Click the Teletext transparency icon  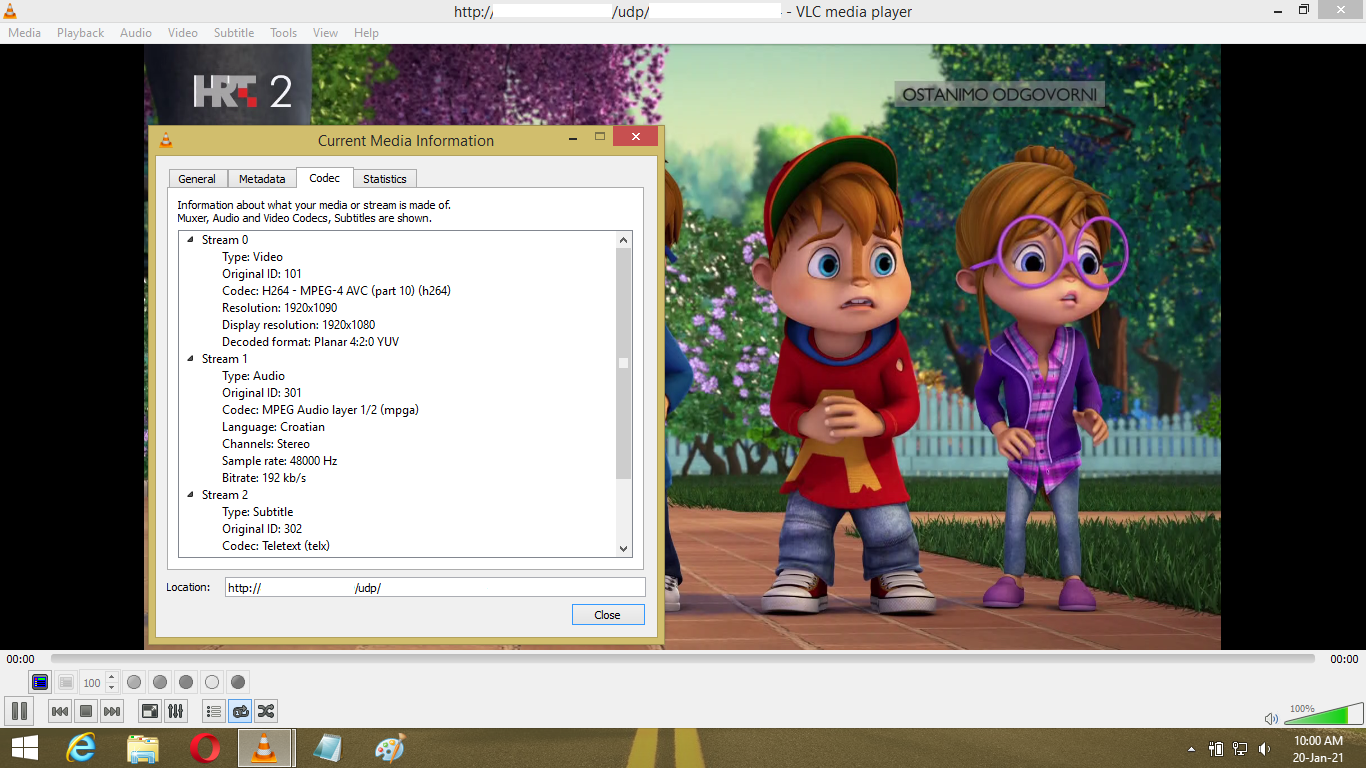[x=66, y=682]
